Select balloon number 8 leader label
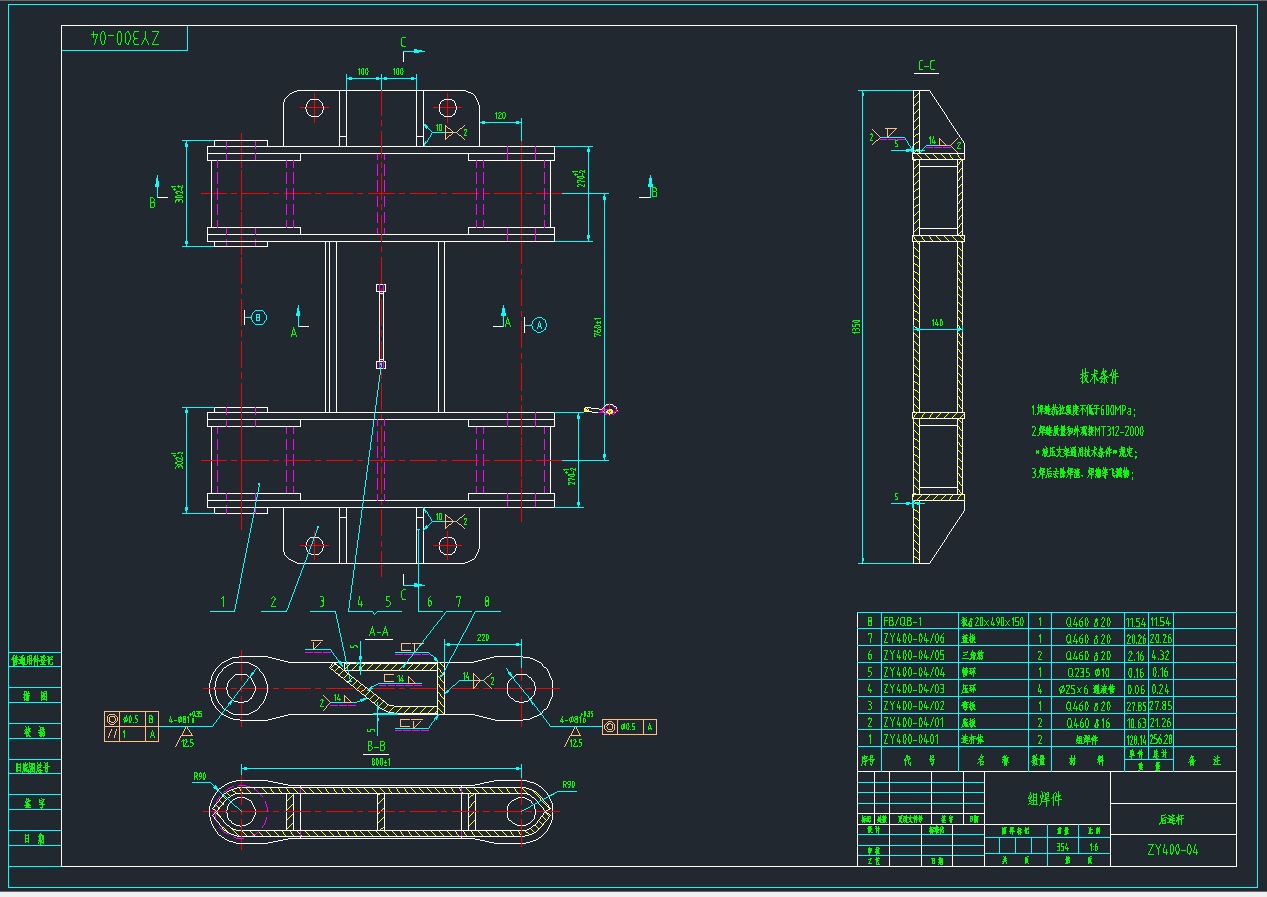The width and height of the screenshot is (1267, 897). click(487, 602)
